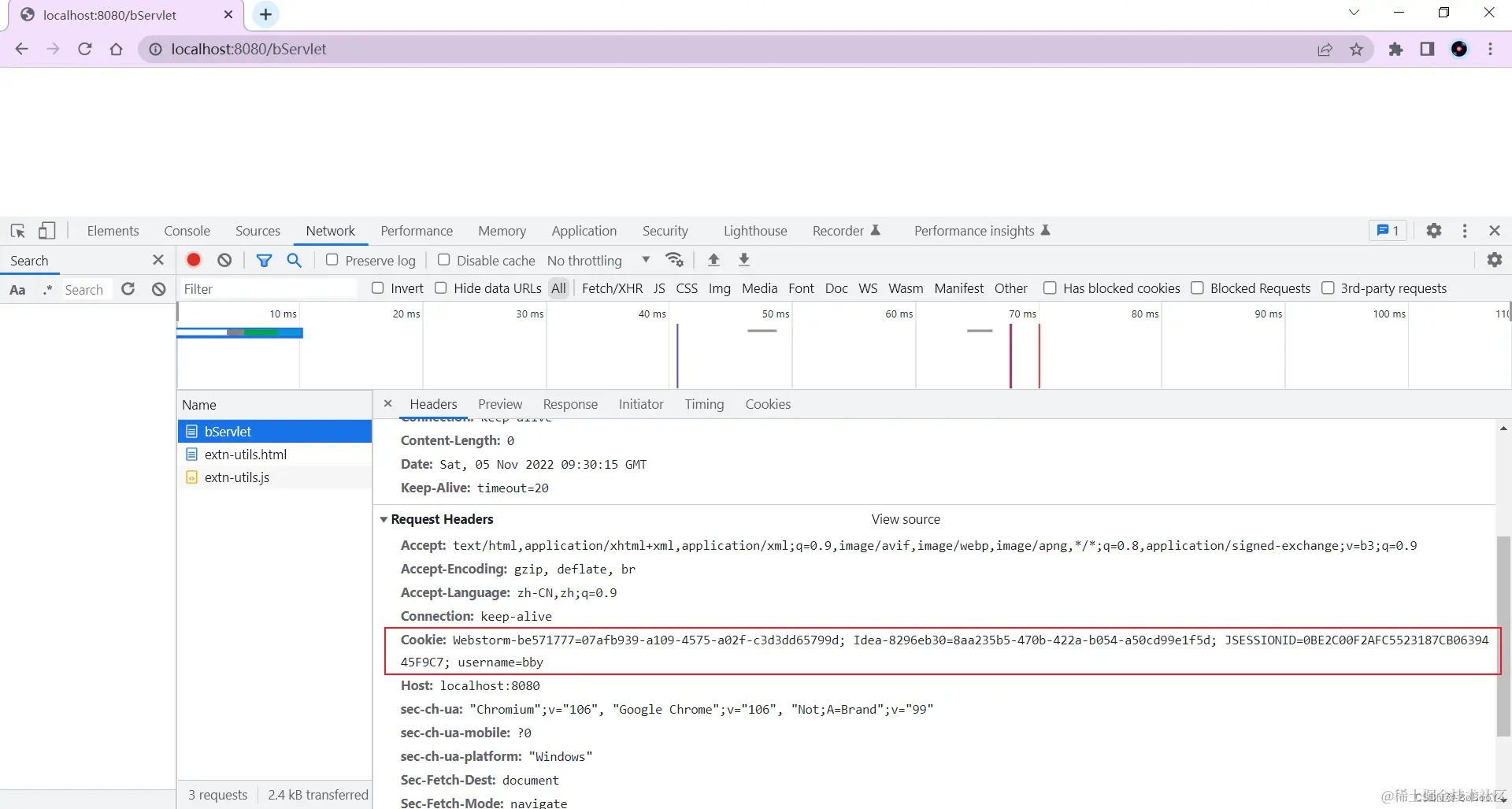Click the address bar URL
Image resolution: width=1512 pixels, height=809 pixels.
point(249,49)
